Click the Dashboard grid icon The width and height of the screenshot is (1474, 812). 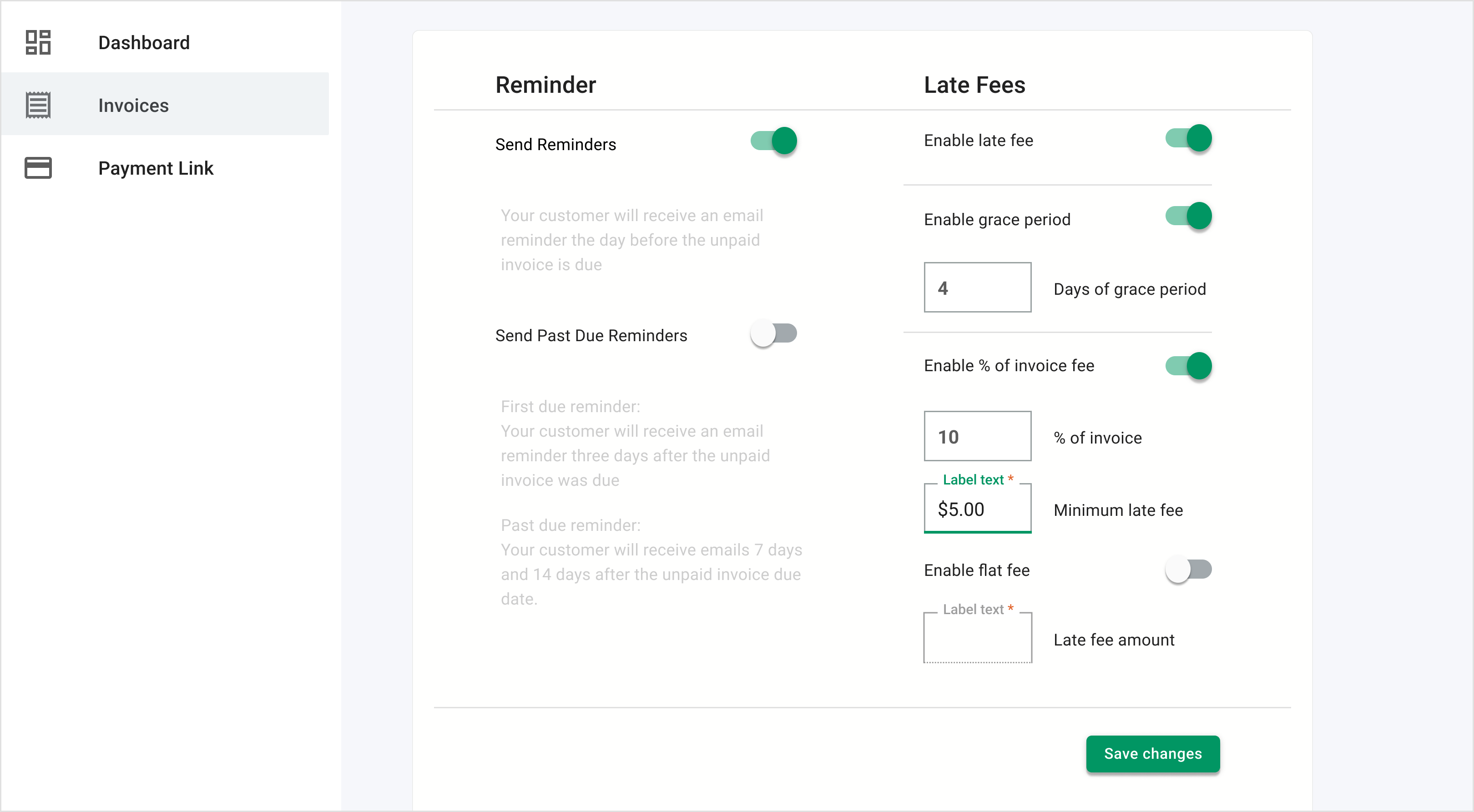tap(38, 42)
